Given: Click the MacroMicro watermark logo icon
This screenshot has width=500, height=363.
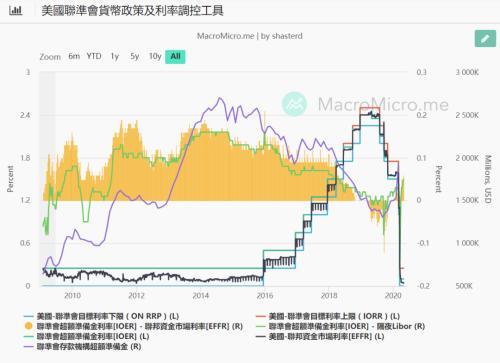Looking at the screenshot, I should (294, 104).
